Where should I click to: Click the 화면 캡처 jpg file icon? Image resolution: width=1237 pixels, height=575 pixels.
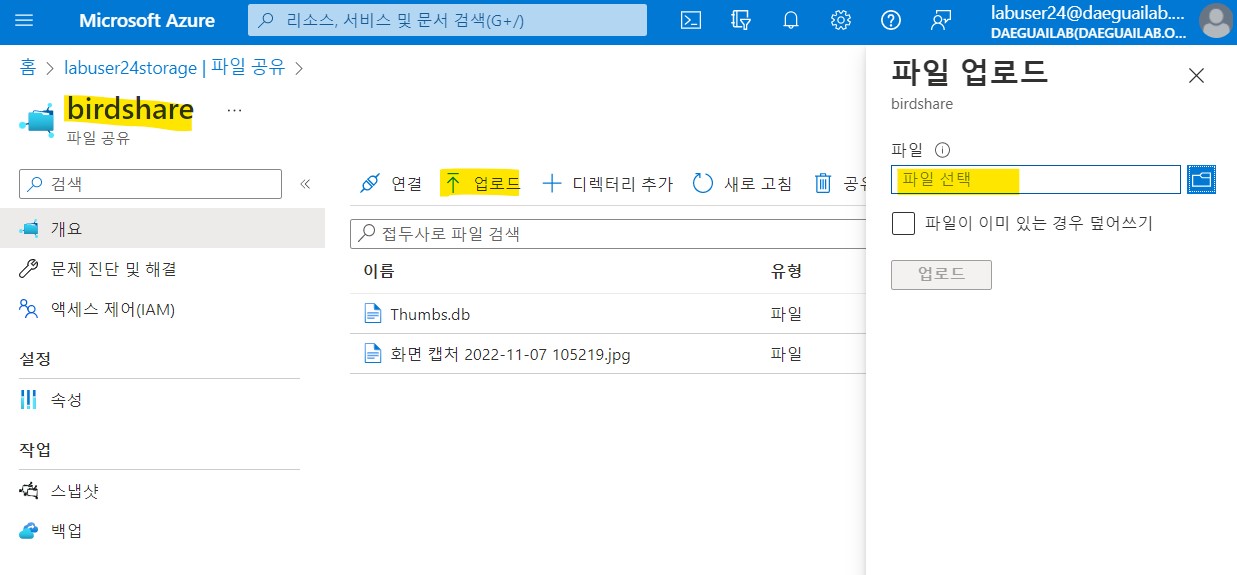[x=373, y=354]
